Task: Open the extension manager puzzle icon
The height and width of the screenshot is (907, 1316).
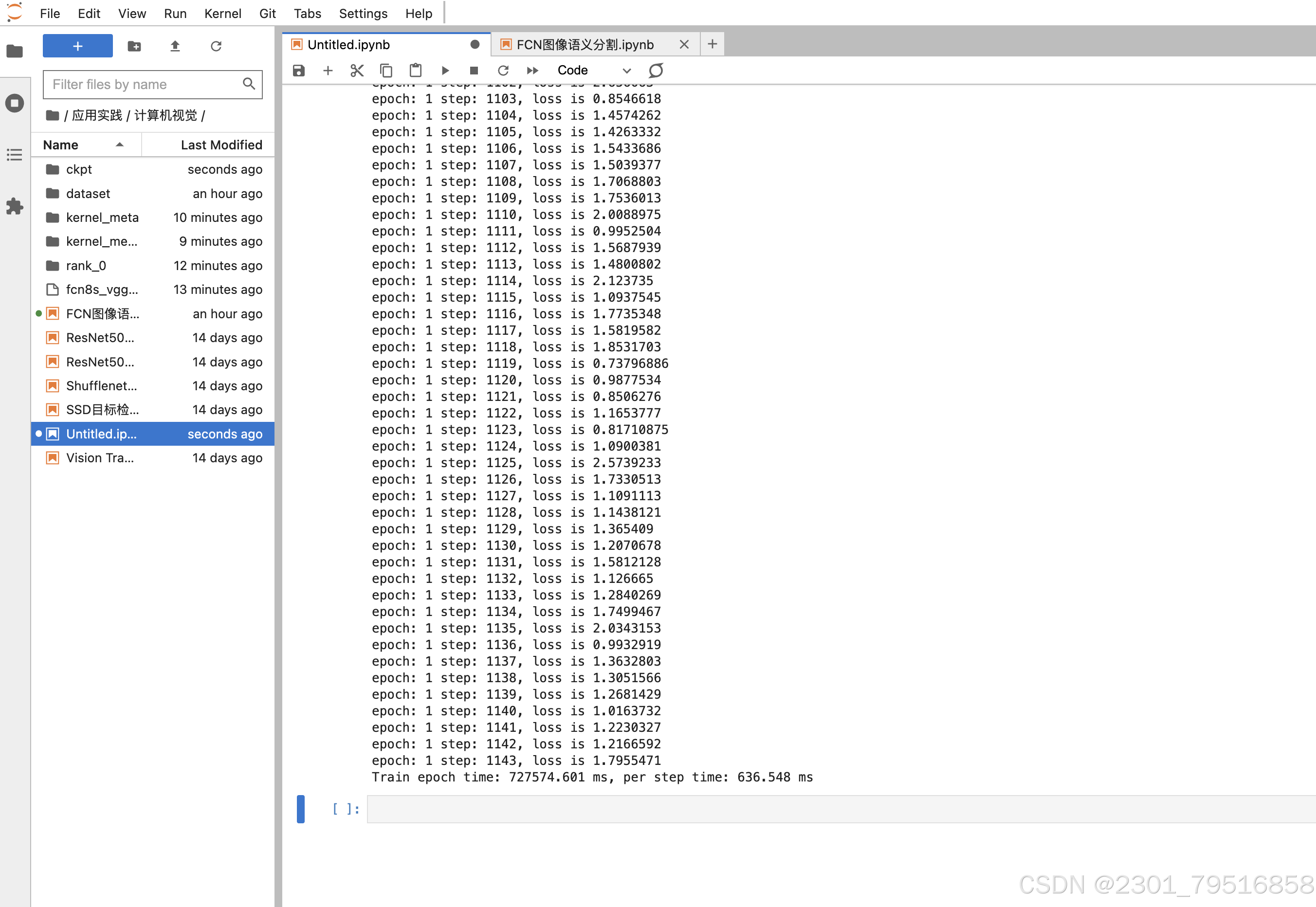Action: pos(15,206)
